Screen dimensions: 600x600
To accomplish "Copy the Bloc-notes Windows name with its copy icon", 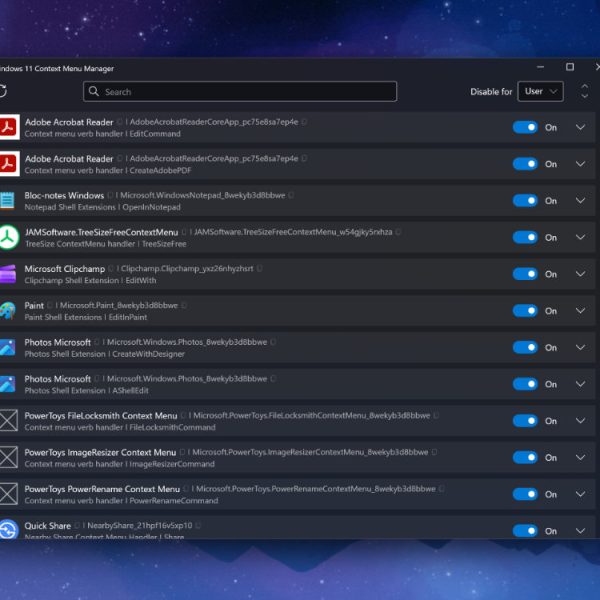I will pos(110,195).
